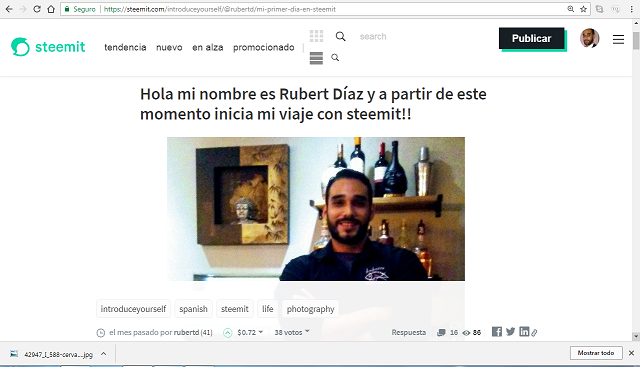Share the post on Facebook

click(x=497, y=331)
